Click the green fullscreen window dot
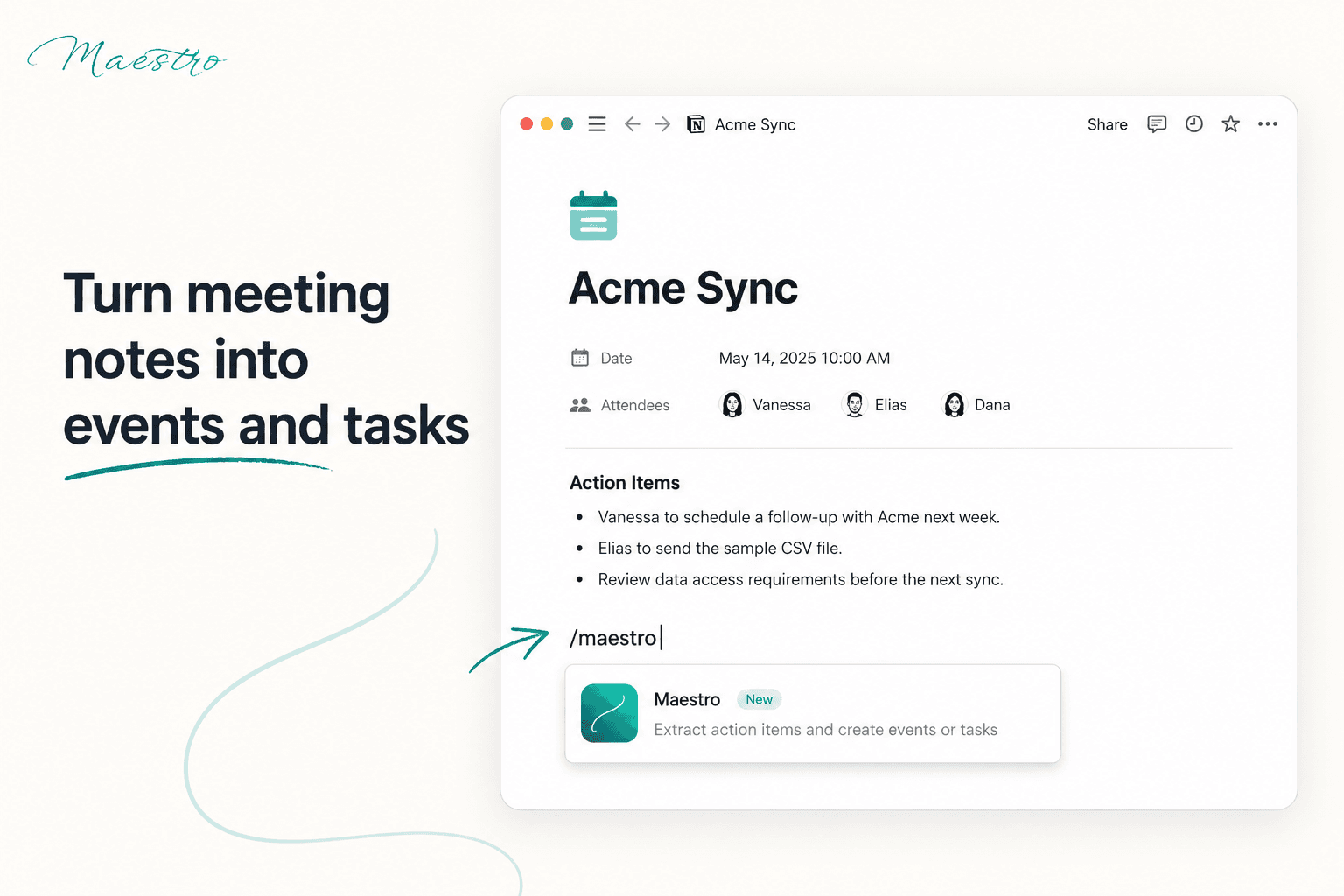The image size is (1344, 896). tap(567, 124)
